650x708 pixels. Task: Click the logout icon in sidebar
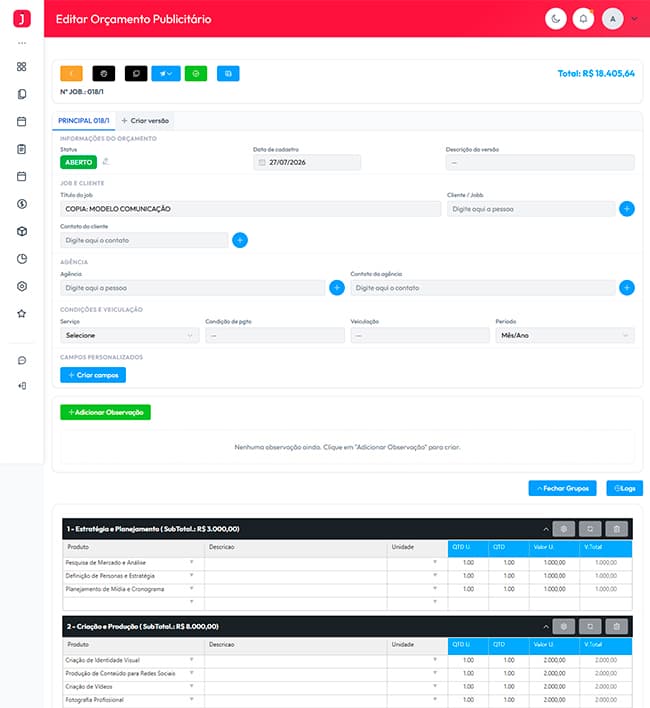[x=22, y=386]
